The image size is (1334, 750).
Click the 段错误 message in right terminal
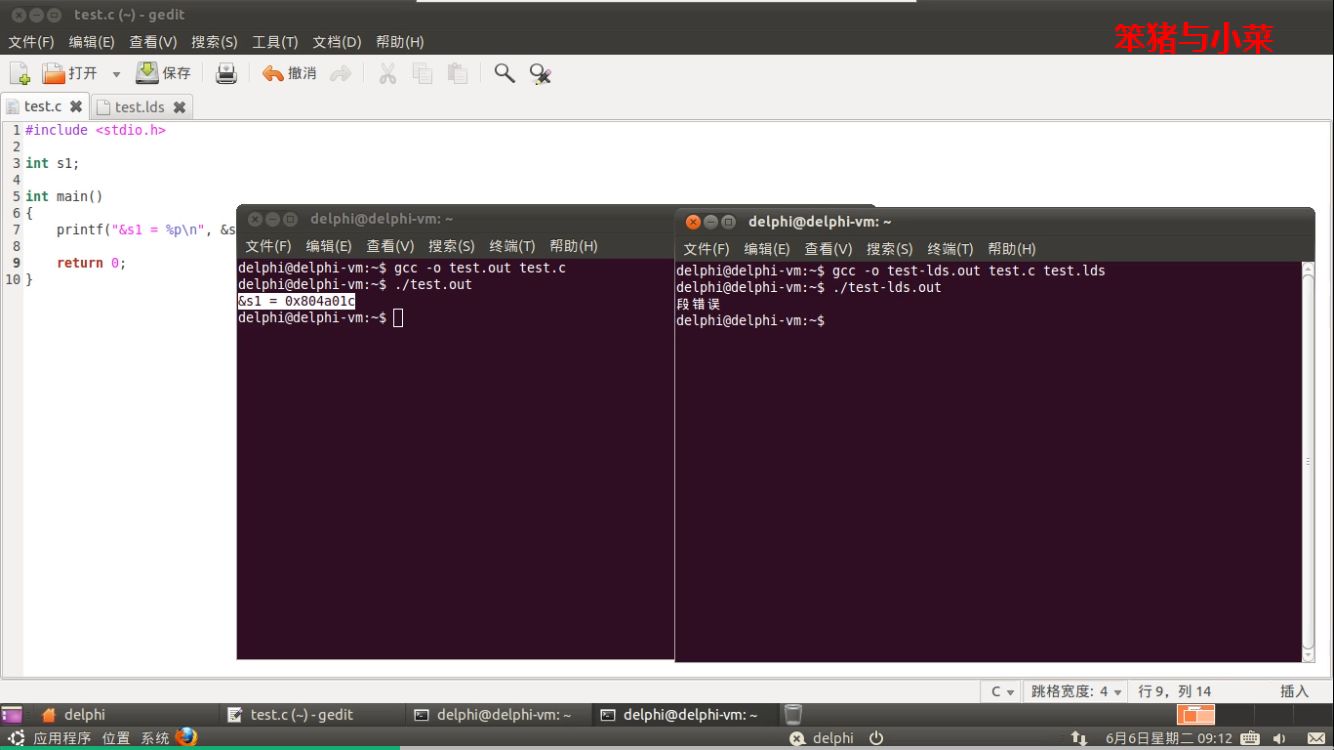(698, 304)
